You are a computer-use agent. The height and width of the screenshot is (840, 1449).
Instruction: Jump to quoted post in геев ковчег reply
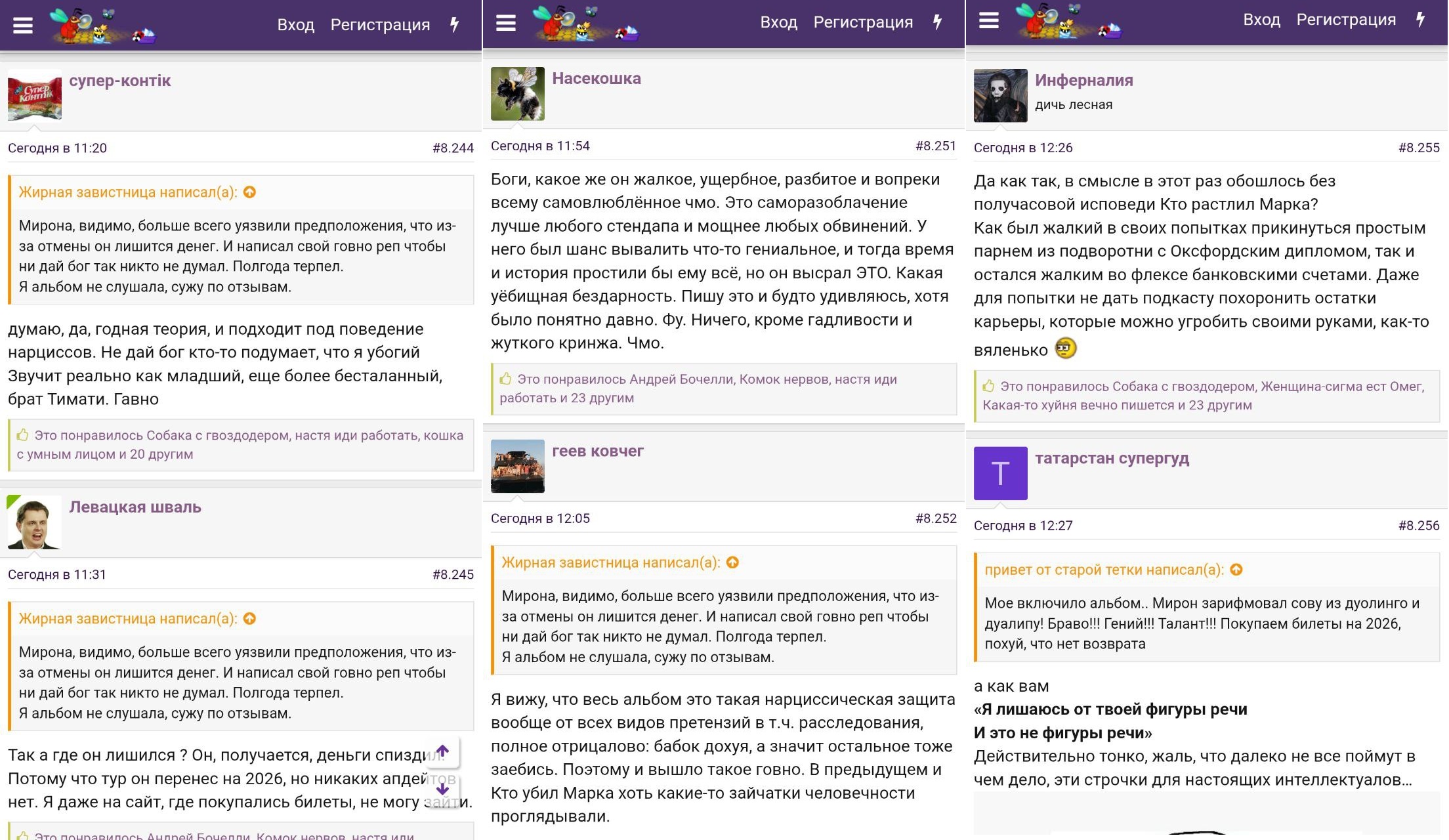(732, 562)
